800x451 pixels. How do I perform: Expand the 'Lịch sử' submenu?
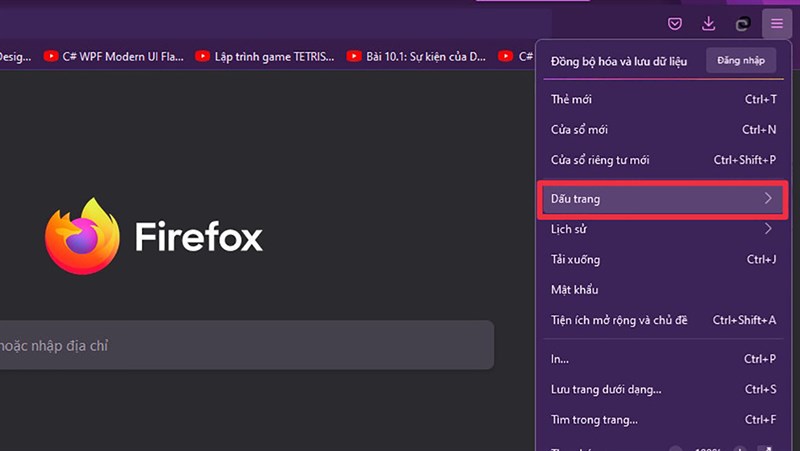(663, 229)
